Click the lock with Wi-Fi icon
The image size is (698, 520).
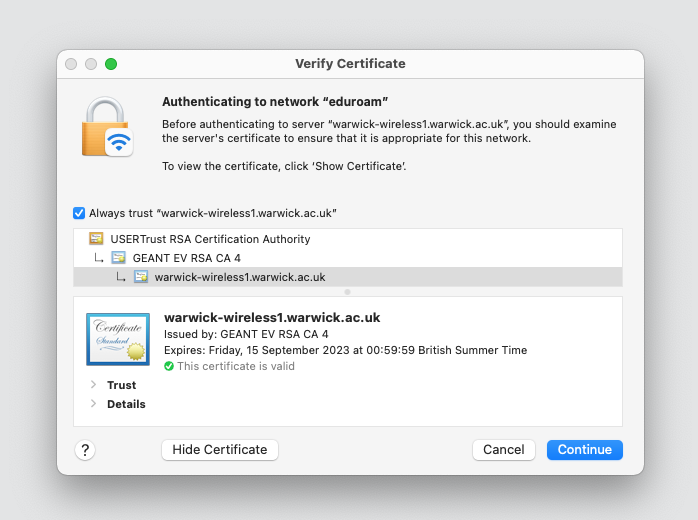[107, 126]
